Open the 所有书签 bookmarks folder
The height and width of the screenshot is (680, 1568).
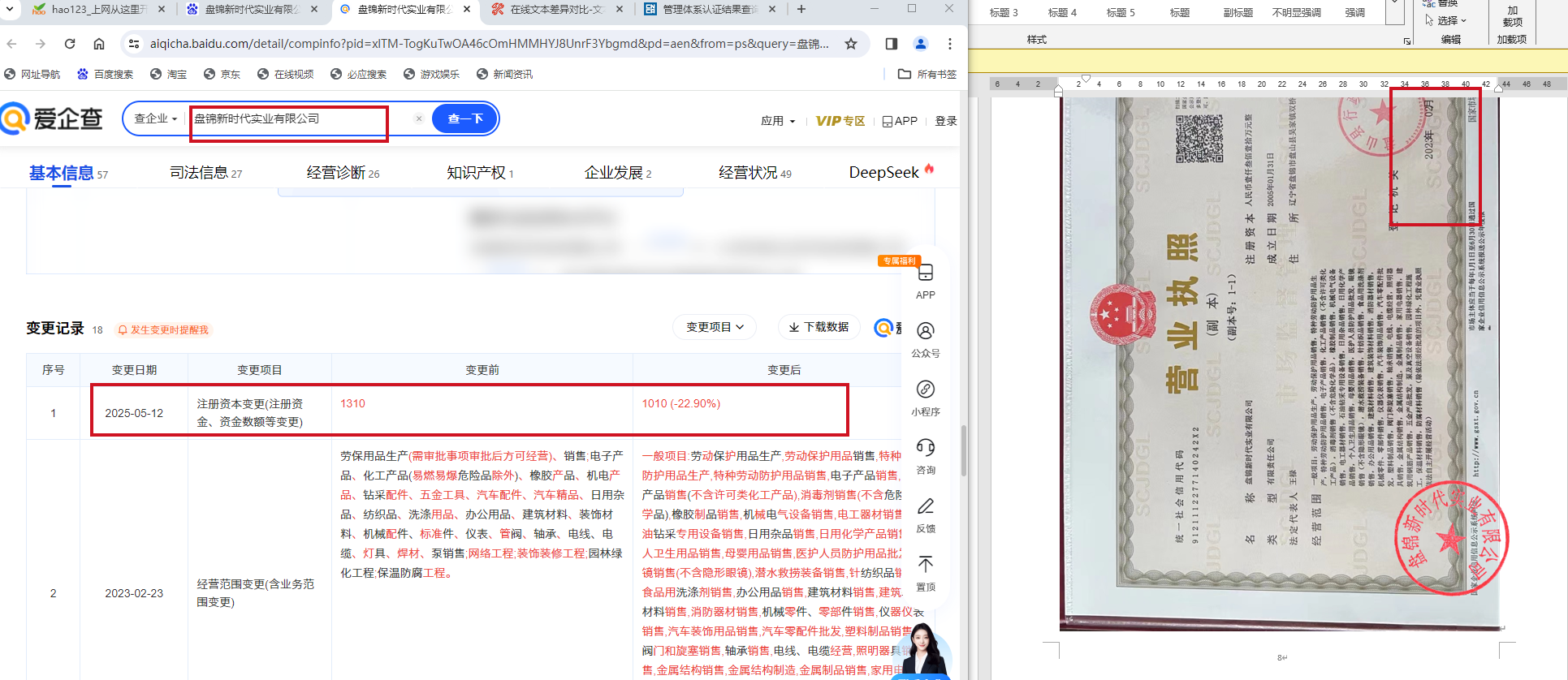927,74
